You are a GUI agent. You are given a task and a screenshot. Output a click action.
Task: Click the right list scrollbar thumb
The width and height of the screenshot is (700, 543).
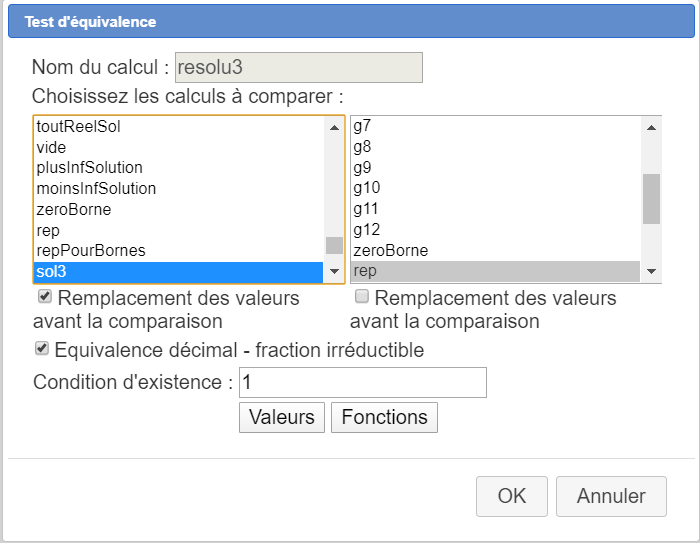(651, 198)
